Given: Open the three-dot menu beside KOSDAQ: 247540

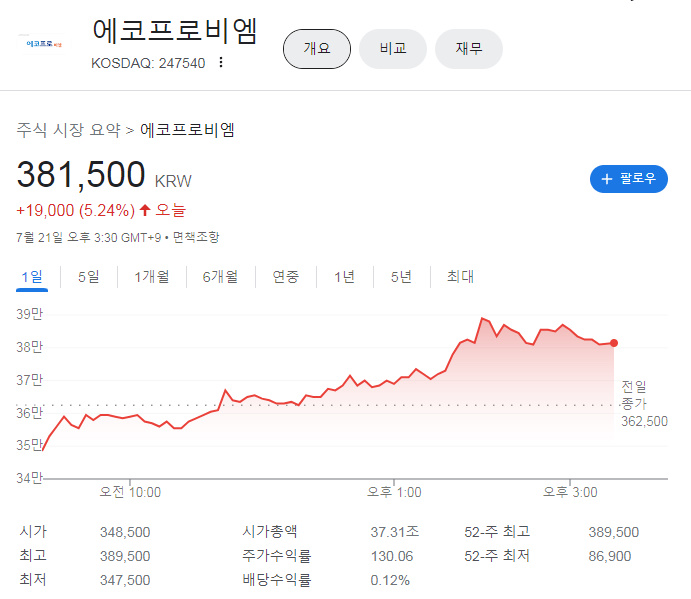Looking at the screenshot, I should 221,62.
